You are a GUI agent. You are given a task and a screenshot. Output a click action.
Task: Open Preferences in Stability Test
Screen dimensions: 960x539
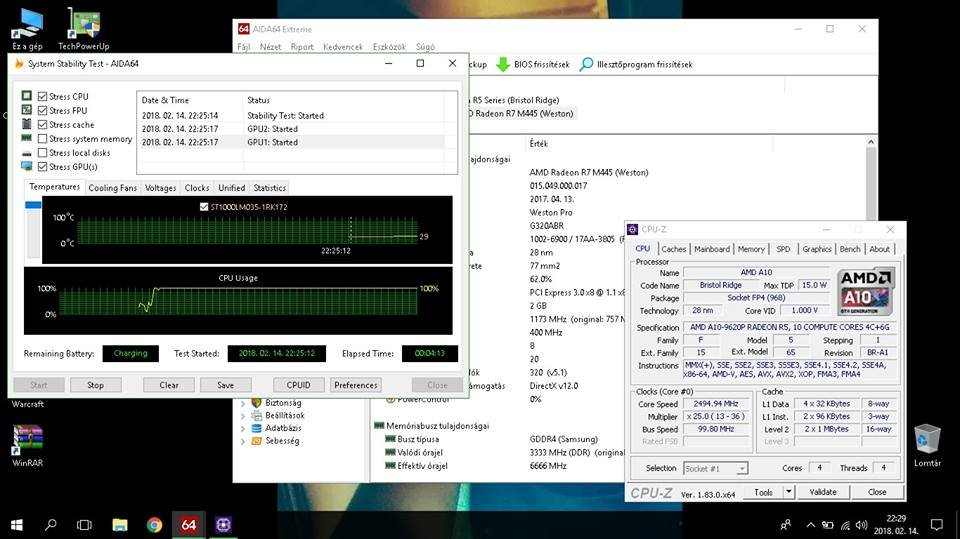coord(356,385)
